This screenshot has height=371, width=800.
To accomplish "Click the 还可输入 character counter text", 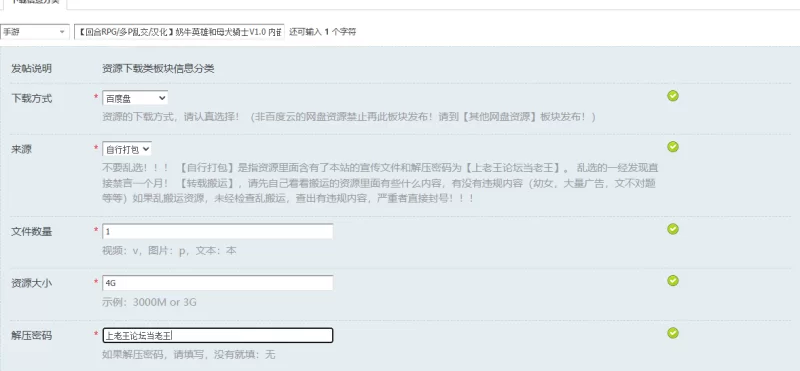I will pyautogui.click(x=322, y=32).
